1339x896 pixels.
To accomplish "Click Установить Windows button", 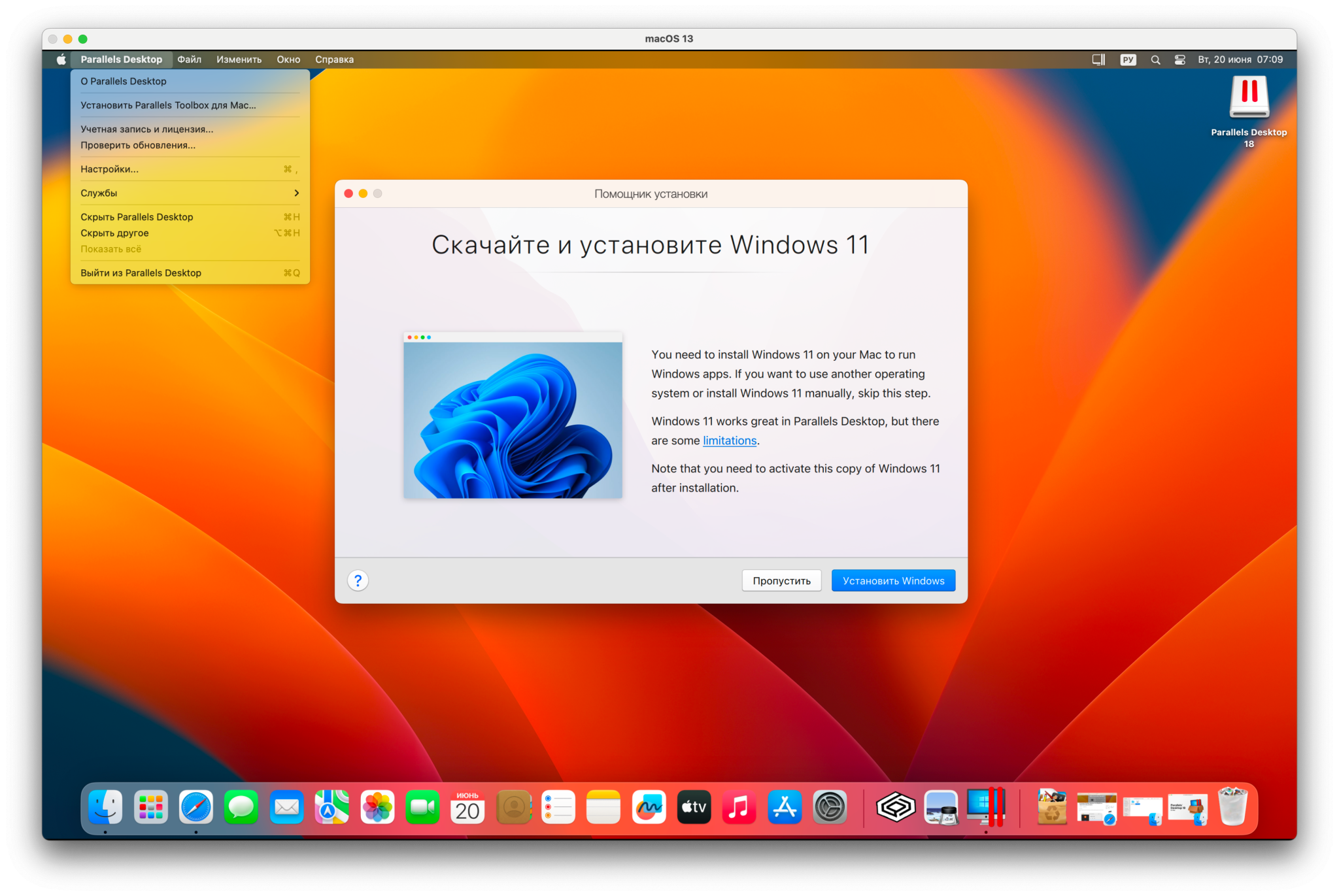I will (893, 580).
